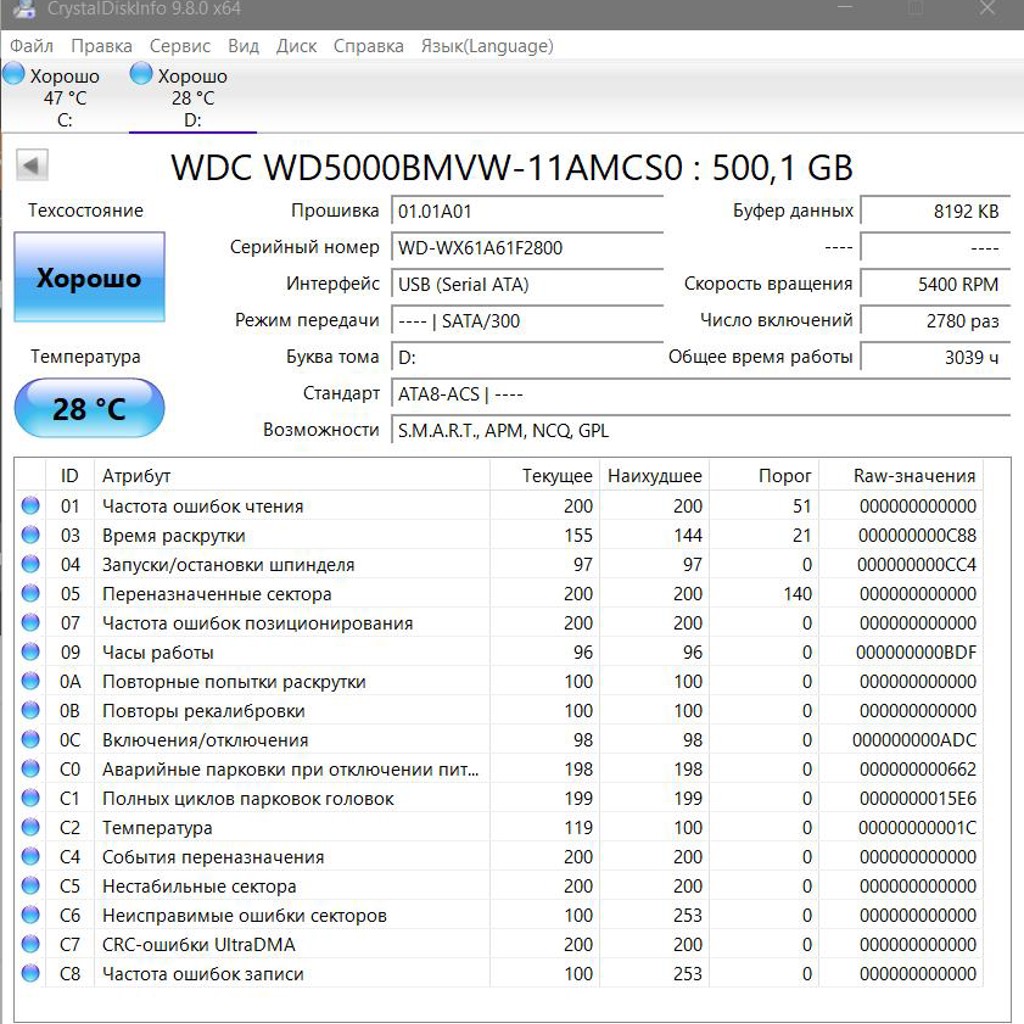Click the transfer mode field SATA/300
This screenshot has width=1024, height=1024.
tap(527, 321)
